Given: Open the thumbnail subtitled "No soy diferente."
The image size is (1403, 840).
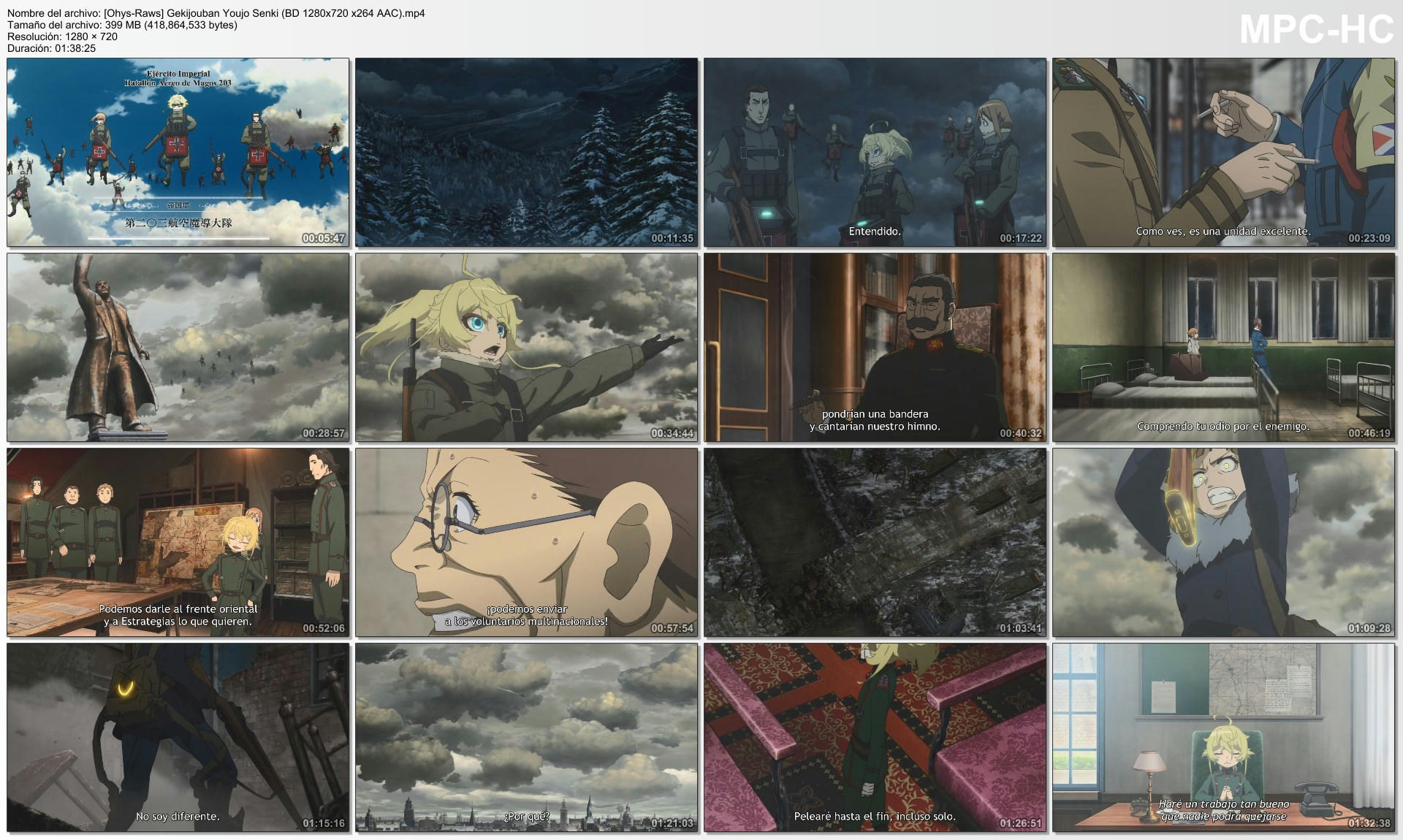Looking at the screenshot, I should (178, 737).
